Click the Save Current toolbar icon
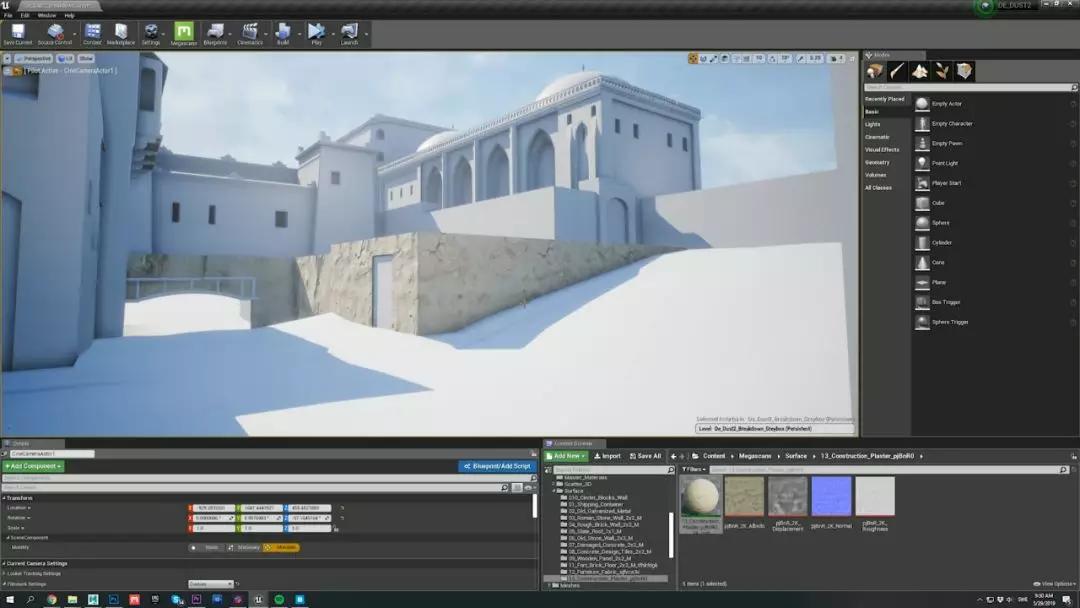The height and width of the screenshot is (608, 1080). (x=18, y=33)
